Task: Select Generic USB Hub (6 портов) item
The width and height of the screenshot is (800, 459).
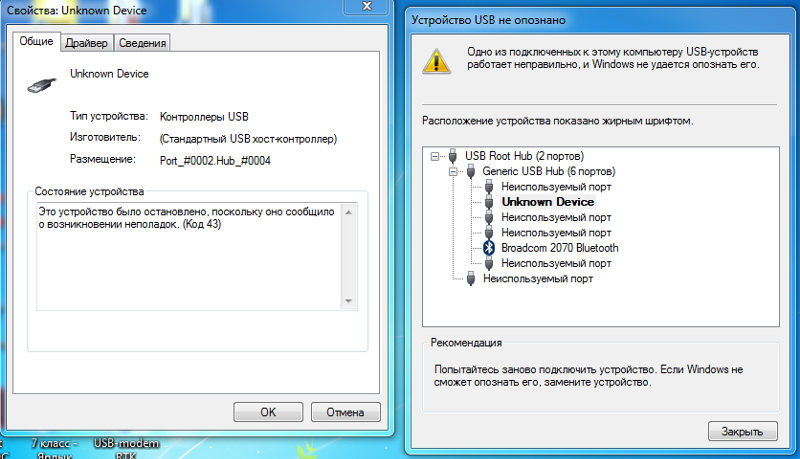Action: click(548, 171)
